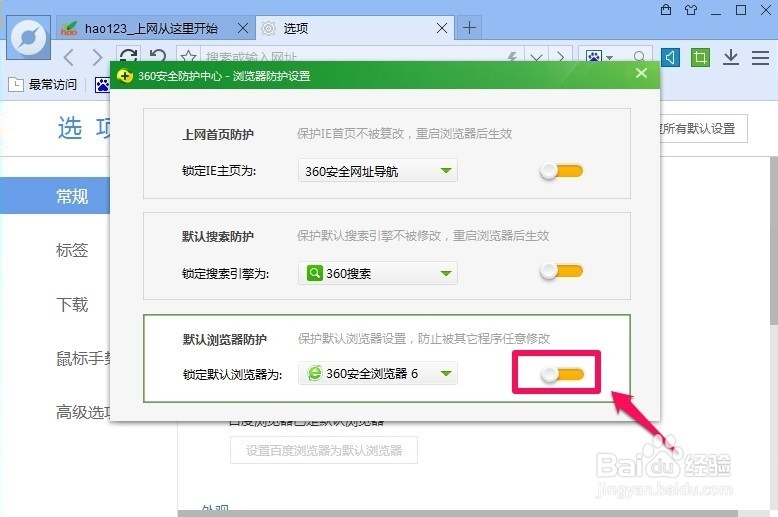Open the 360搜索 engine dropdown

[378, 273]
